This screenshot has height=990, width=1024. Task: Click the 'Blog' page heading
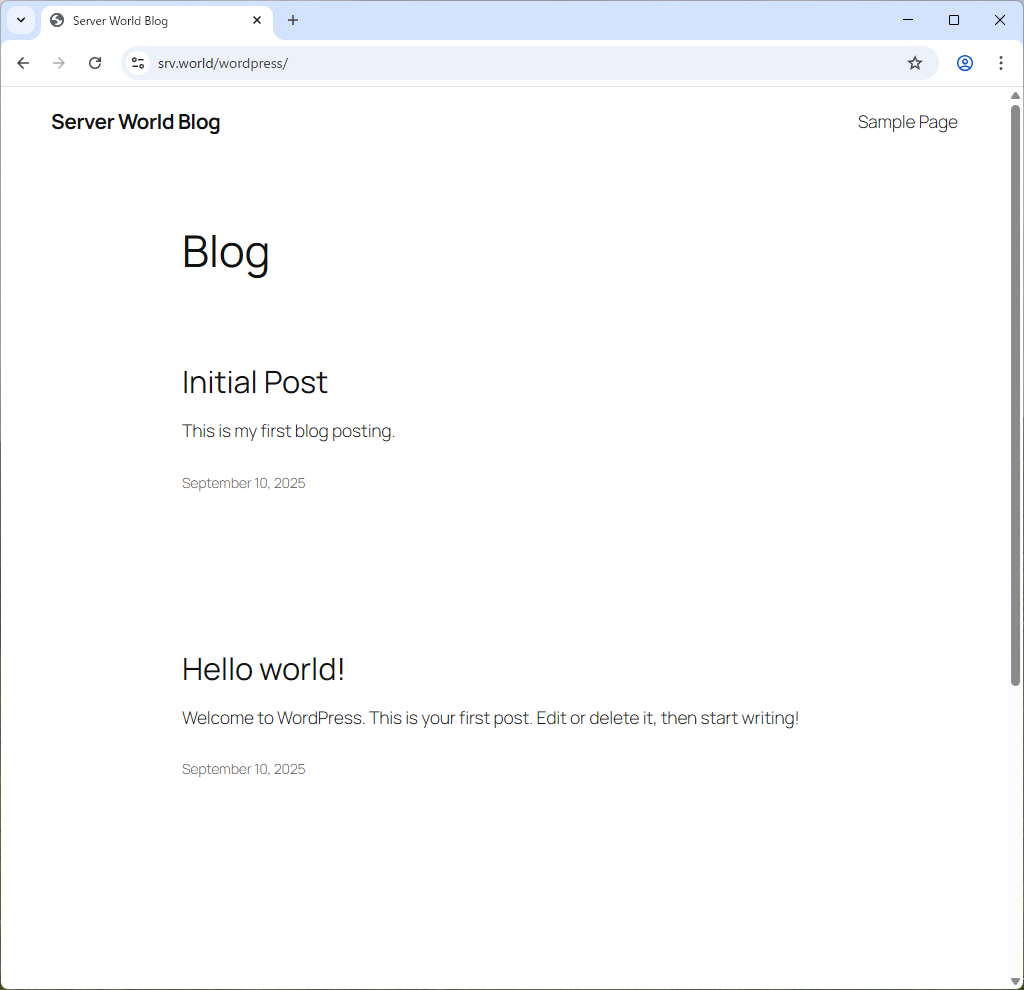(x=225, y=253)
